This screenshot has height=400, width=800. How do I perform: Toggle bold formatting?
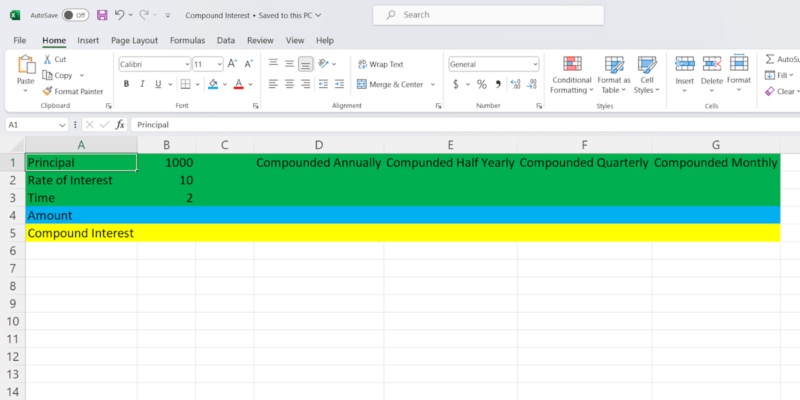pos(126,84)
